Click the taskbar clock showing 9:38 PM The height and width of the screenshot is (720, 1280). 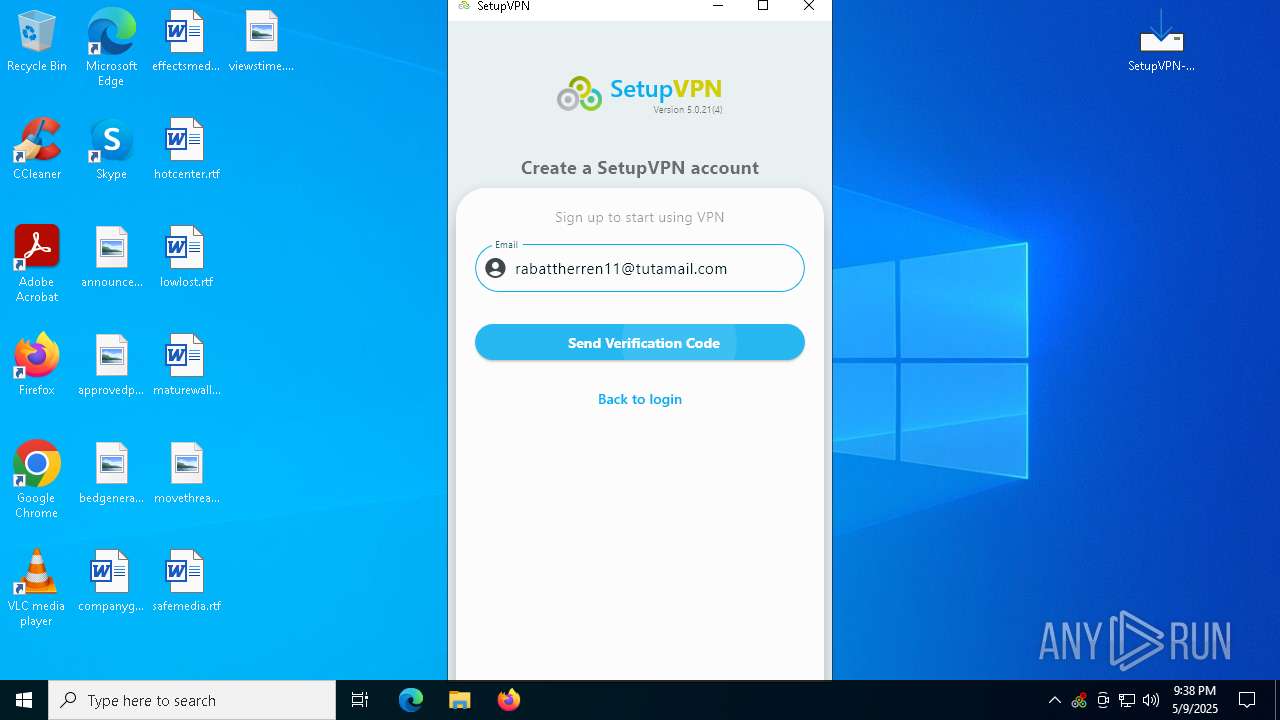(x=1195, y=700)
